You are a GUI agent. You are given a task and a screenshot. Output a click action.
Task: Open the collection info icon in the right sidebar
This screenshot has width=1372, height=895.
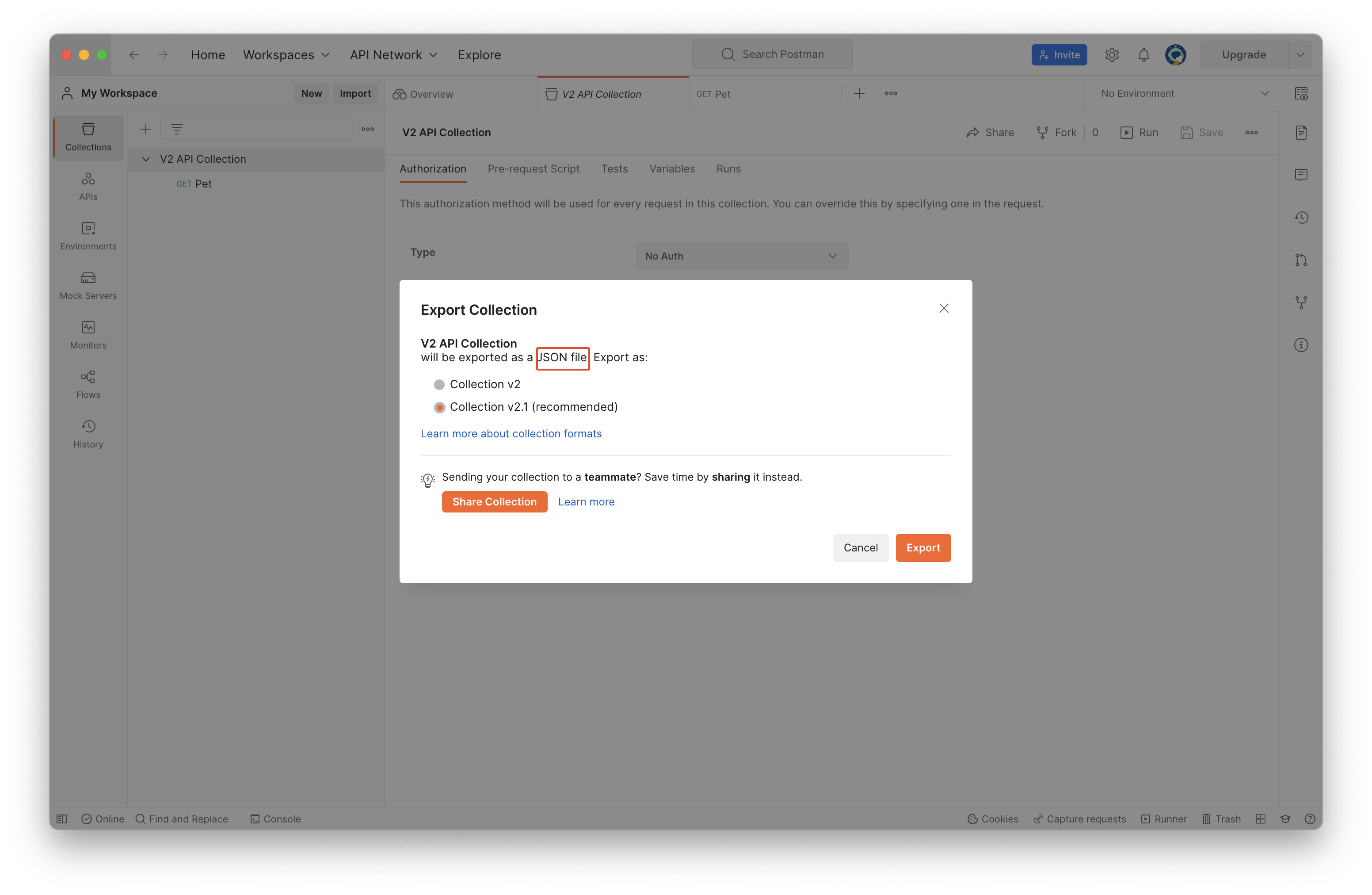tap(1301, 345)
